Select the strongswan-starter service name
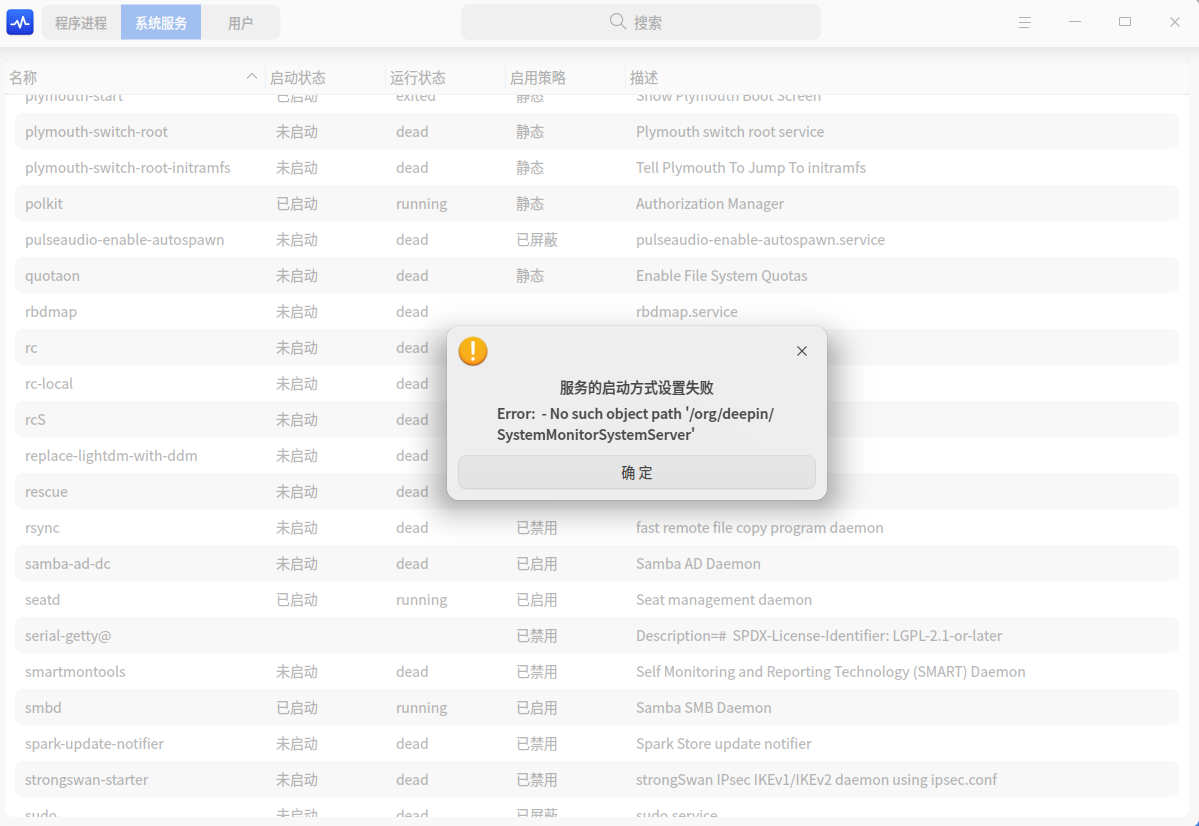 coord(86,779)
